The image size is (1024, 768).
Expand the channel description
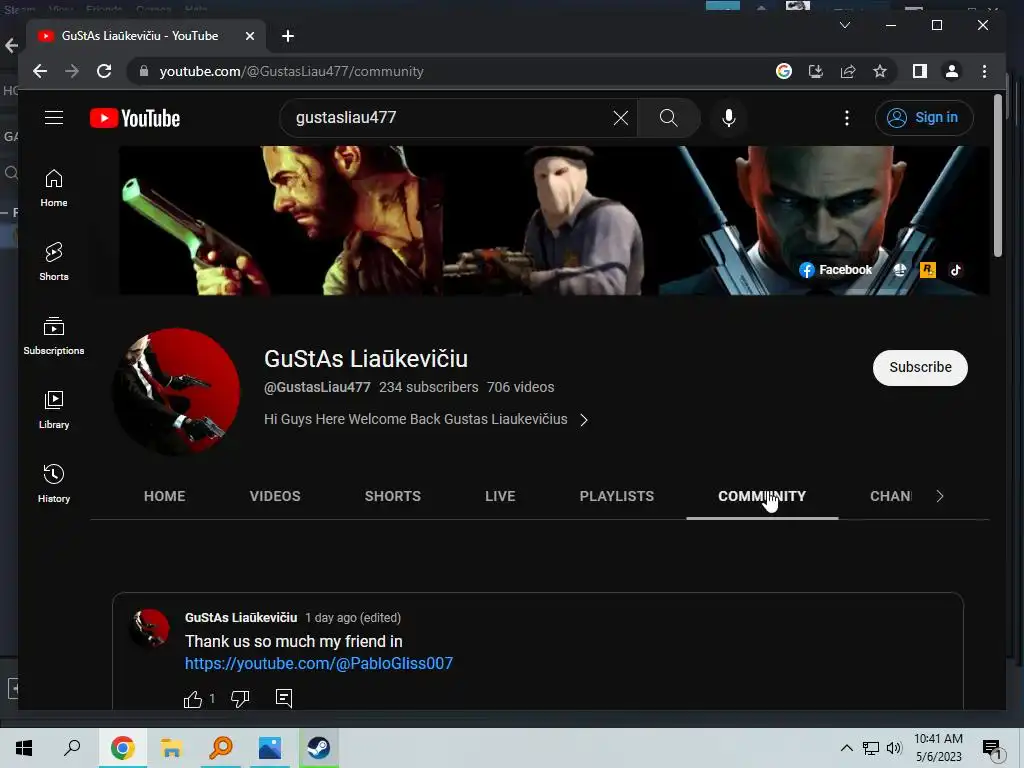point(583,420)
